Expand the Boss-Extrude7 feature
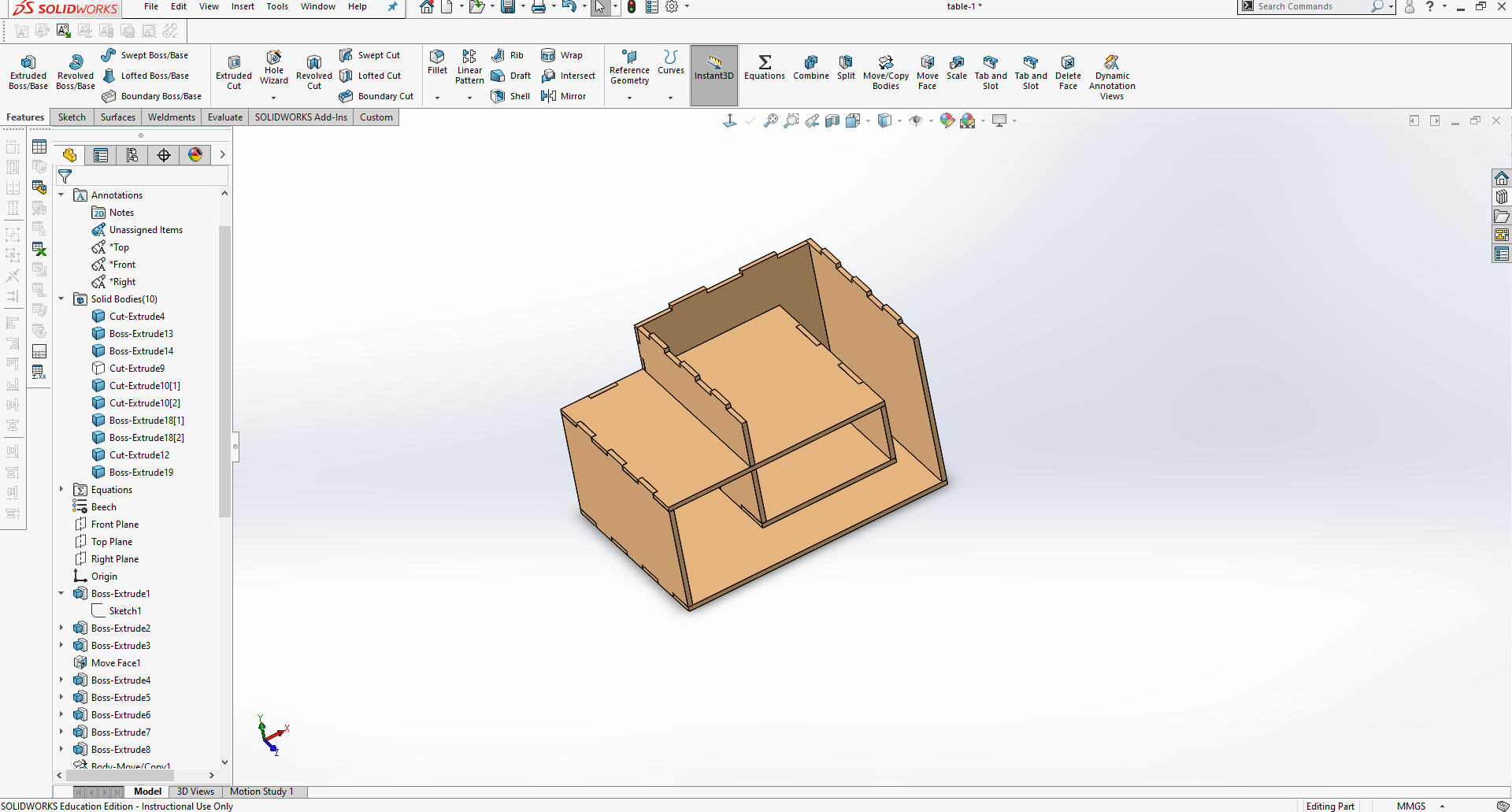Viewport: 1512px width, 812px height. (61, 732)
